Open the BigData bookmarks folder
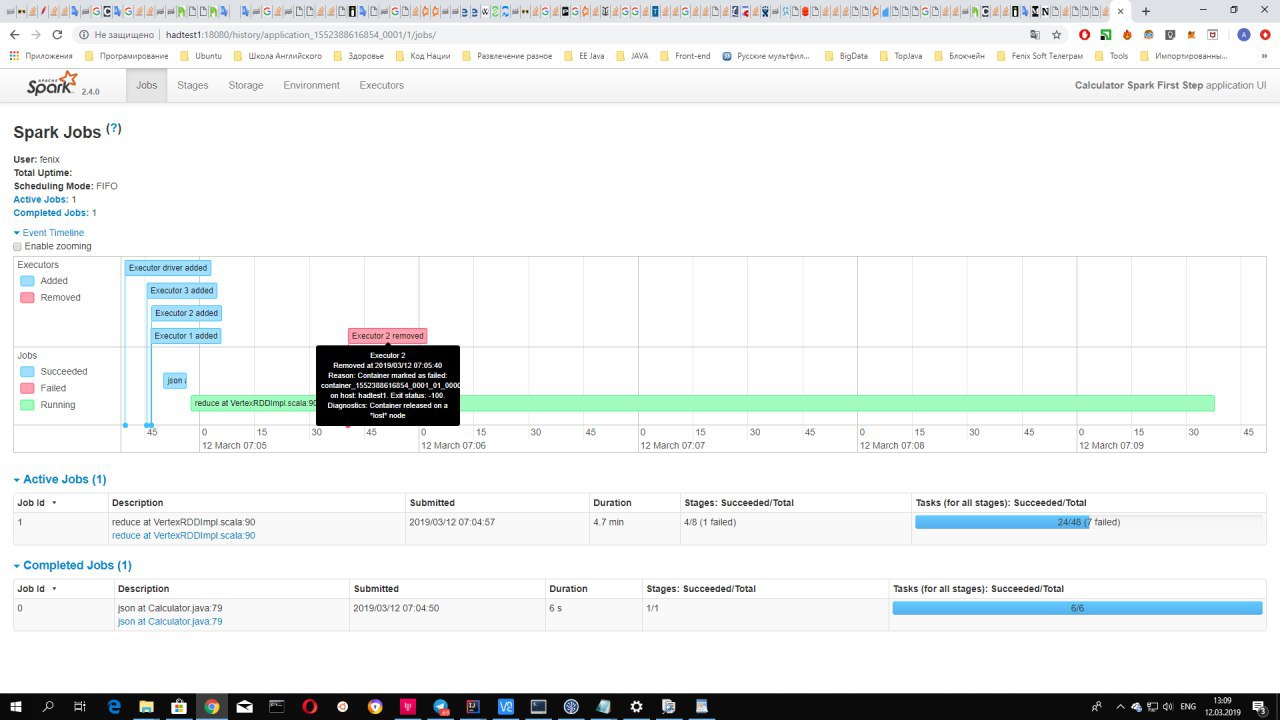 [846, 56]
